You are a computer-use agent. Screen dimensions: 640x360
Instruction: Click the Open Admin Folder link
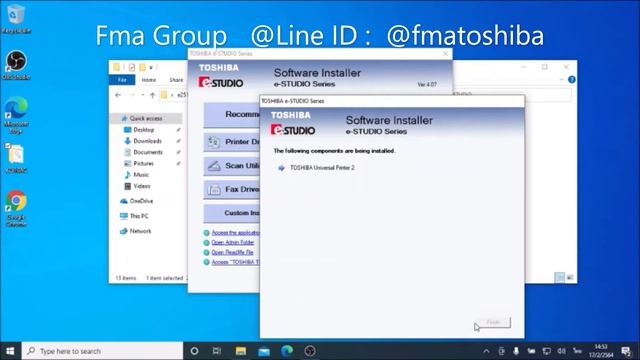point(233,242)
